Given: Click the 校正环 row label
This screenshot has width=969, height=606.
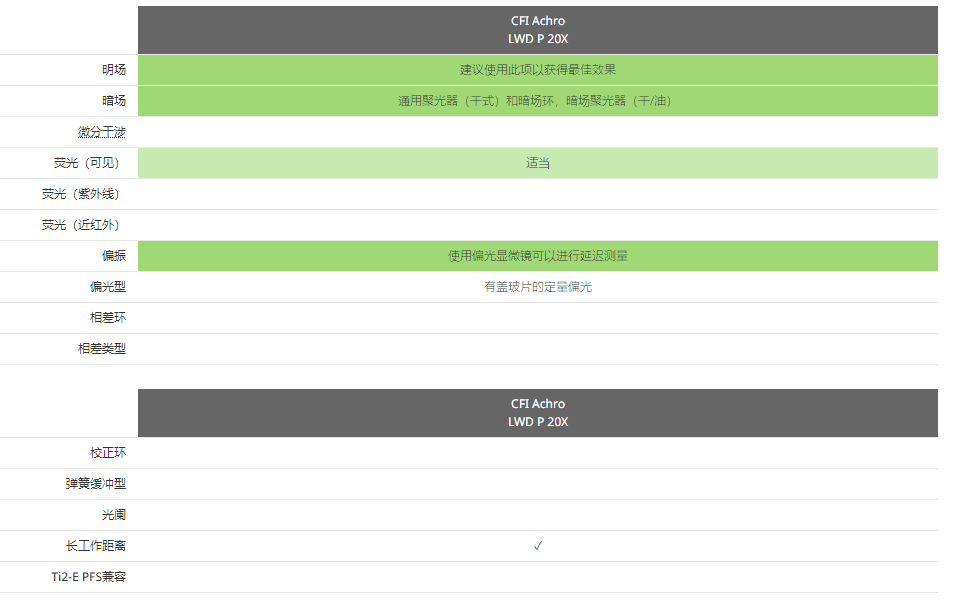Looking at the screenshot, I should 108,453.
